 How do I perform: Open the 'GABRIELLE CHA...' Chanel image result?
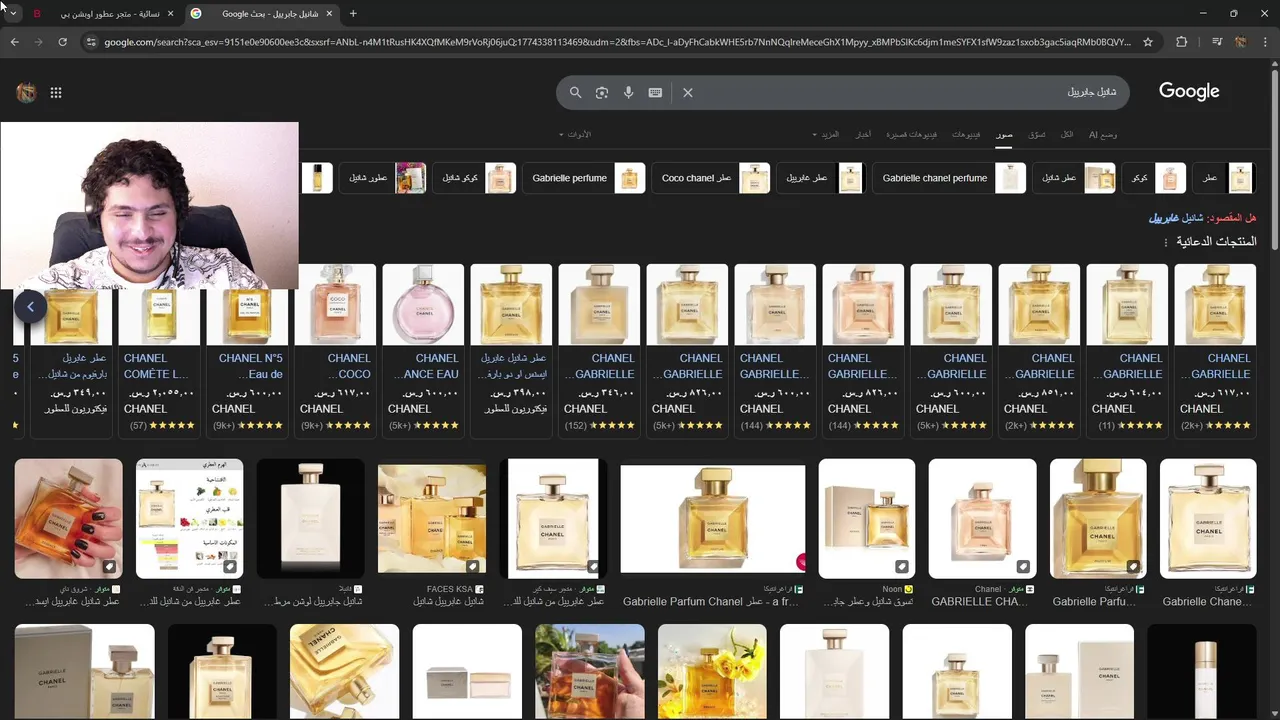pyautogui.click(x=982, y=518)
